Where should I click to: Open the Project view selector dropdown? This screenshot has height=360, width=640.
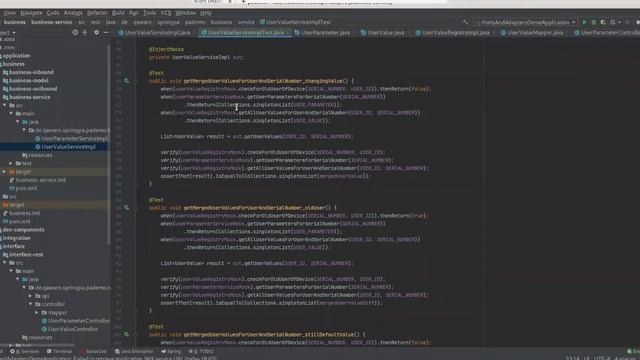point(8,32)
